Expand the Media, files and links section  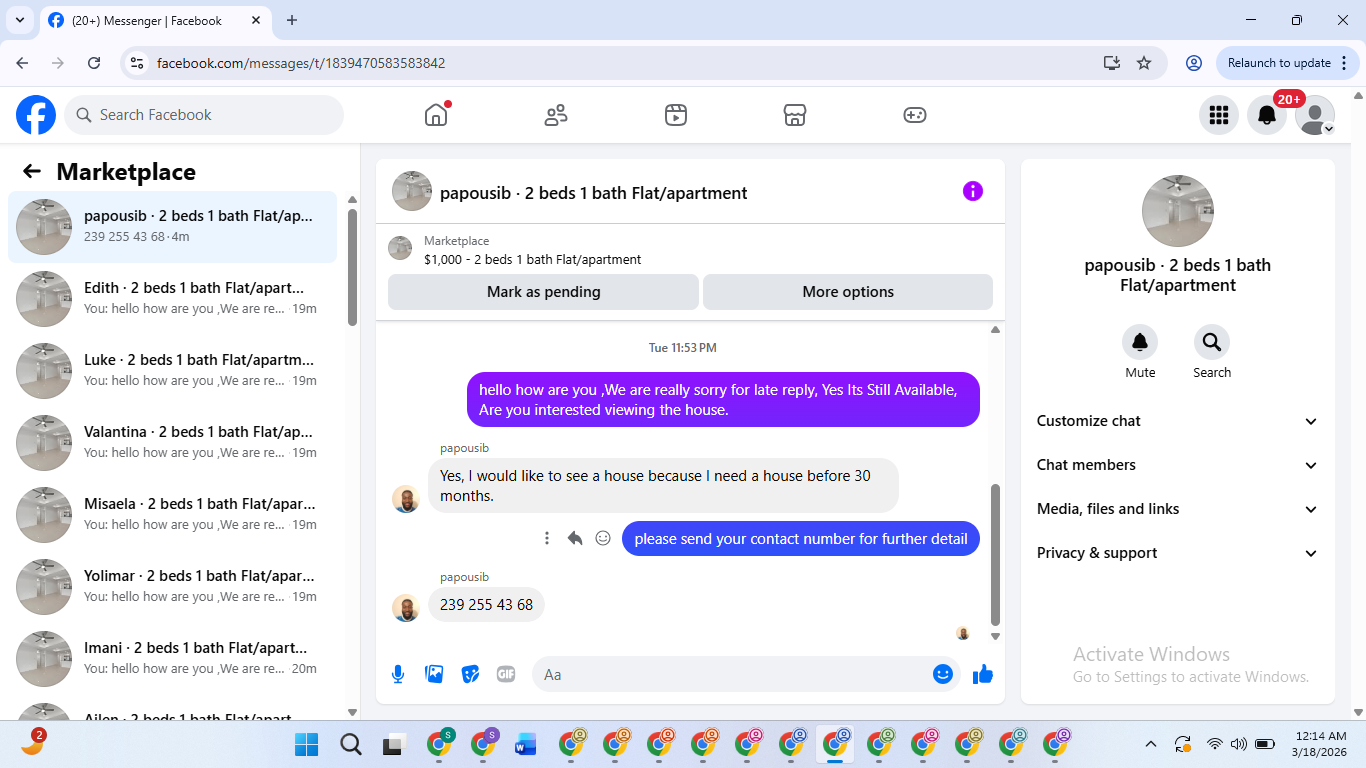[x=1178, y=509]
